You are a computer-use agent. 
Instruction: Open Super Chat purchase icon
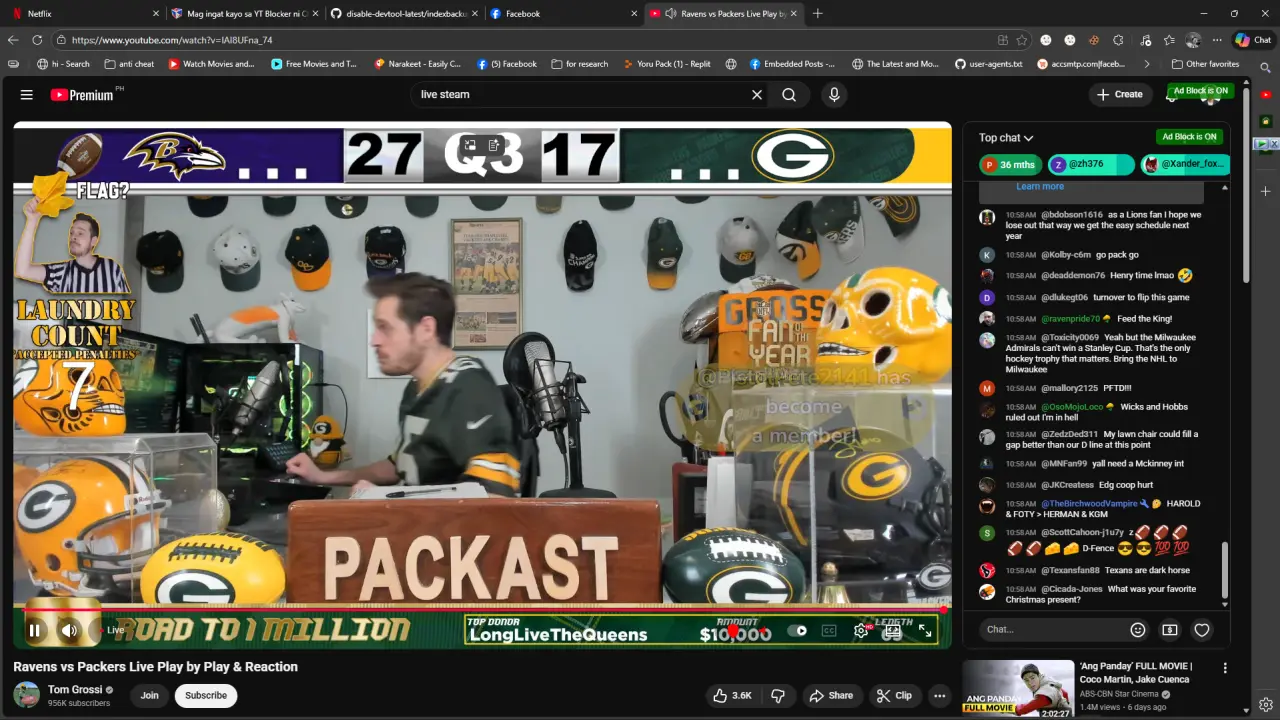click(1170, 630)
